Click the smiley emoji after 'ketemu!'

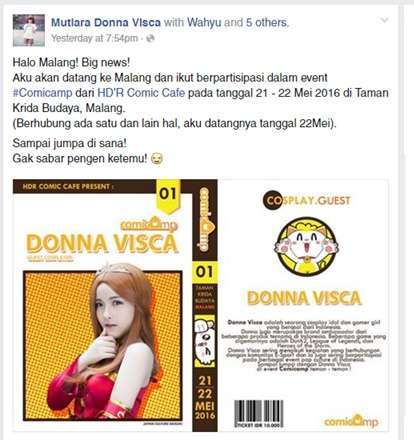click(156, 159)
